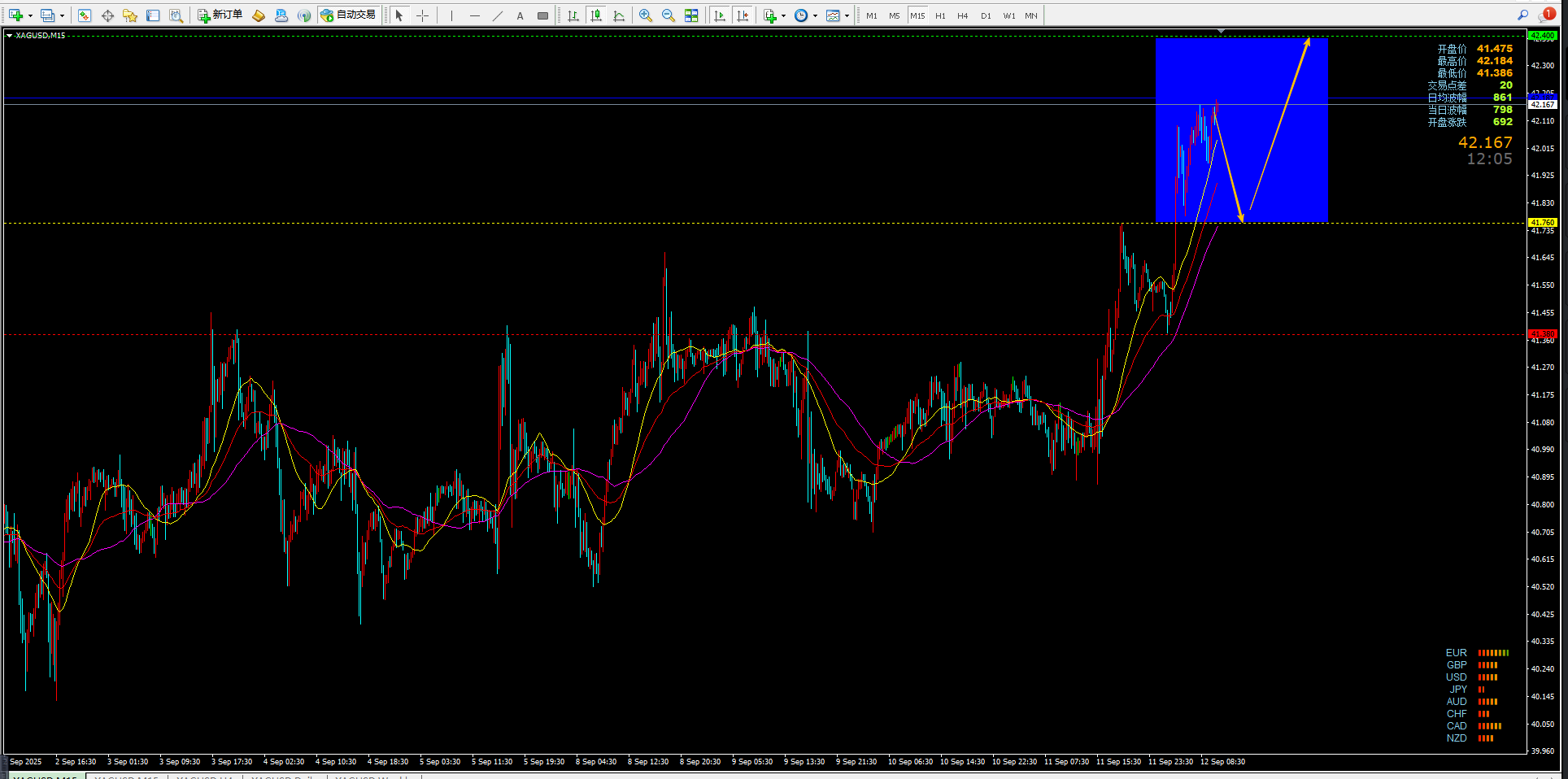This screenshot has width=1568, height=779.
Task: Open the Market Watch panel icon
Action: 85,15
